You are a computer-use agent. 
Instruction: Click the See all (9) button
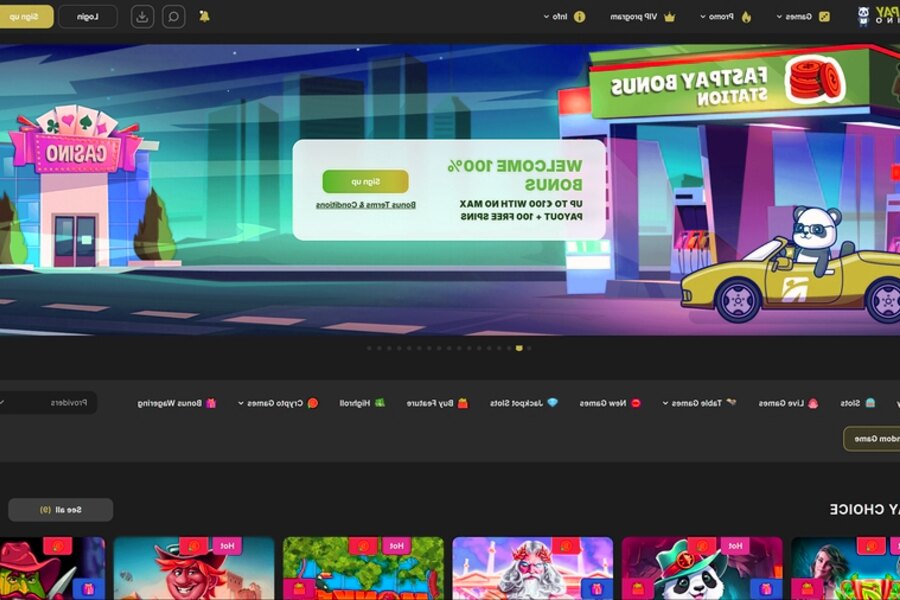click(x=60, y=510)
